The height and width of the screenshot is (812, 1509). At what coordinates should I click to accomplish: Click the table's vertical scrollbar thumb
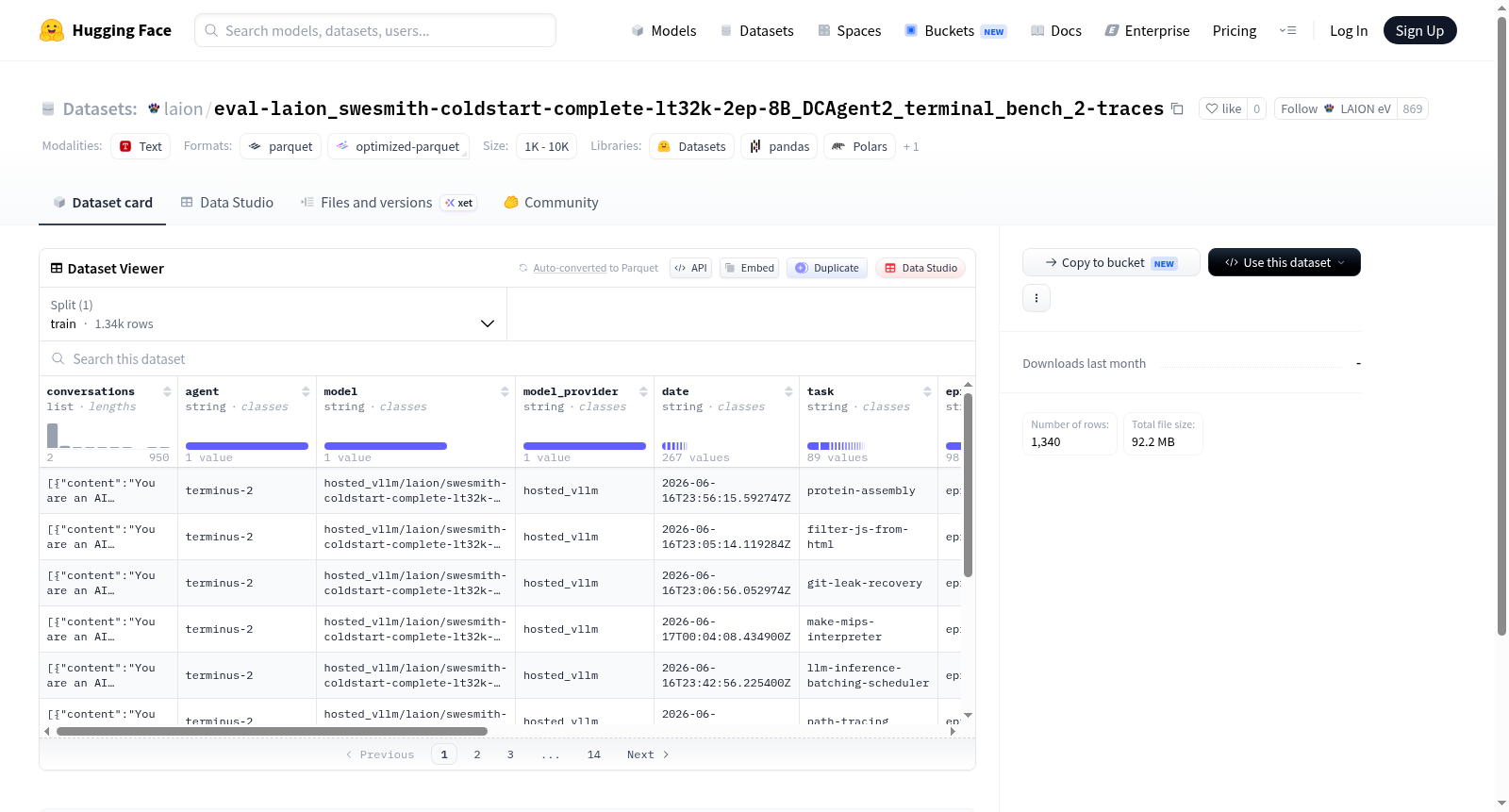tap(968, 484)
